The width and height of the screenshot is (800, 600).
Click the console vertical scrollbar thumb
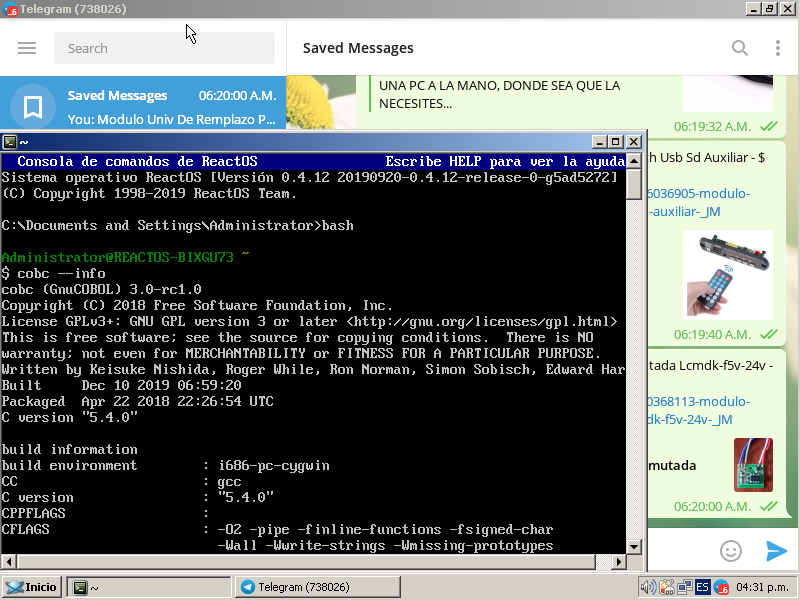point(633,184)
